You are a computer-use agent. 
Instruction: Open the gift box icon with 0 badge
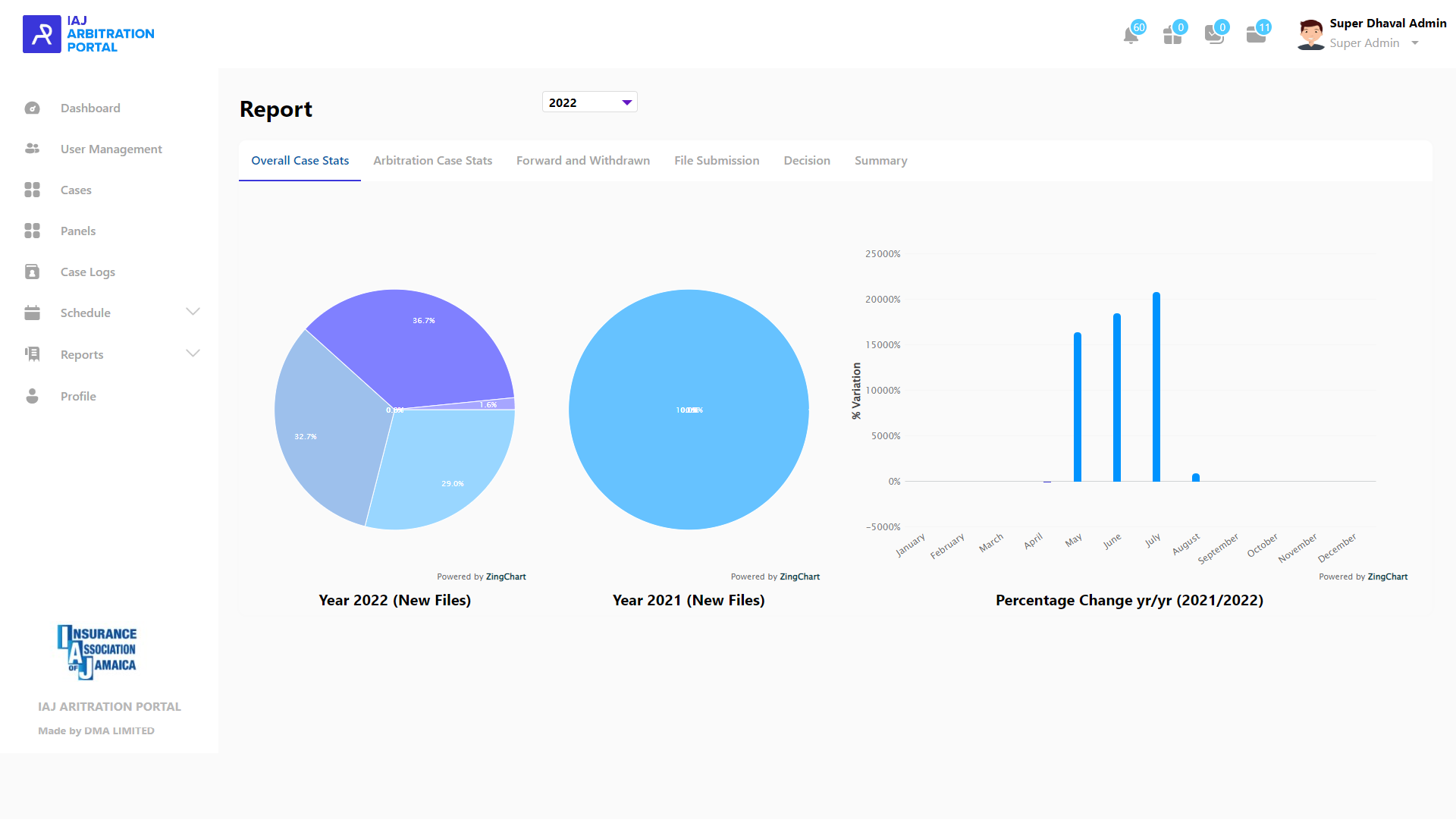tap(1172, 36)
